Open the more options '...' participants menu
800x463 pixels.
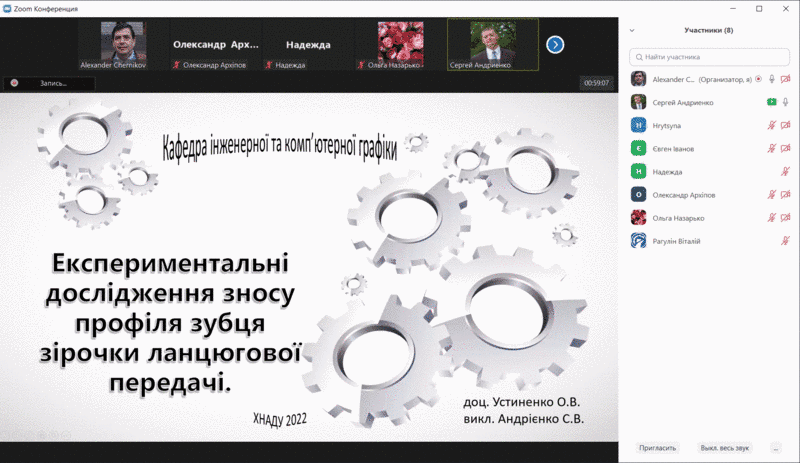click(x=776, y=448)
